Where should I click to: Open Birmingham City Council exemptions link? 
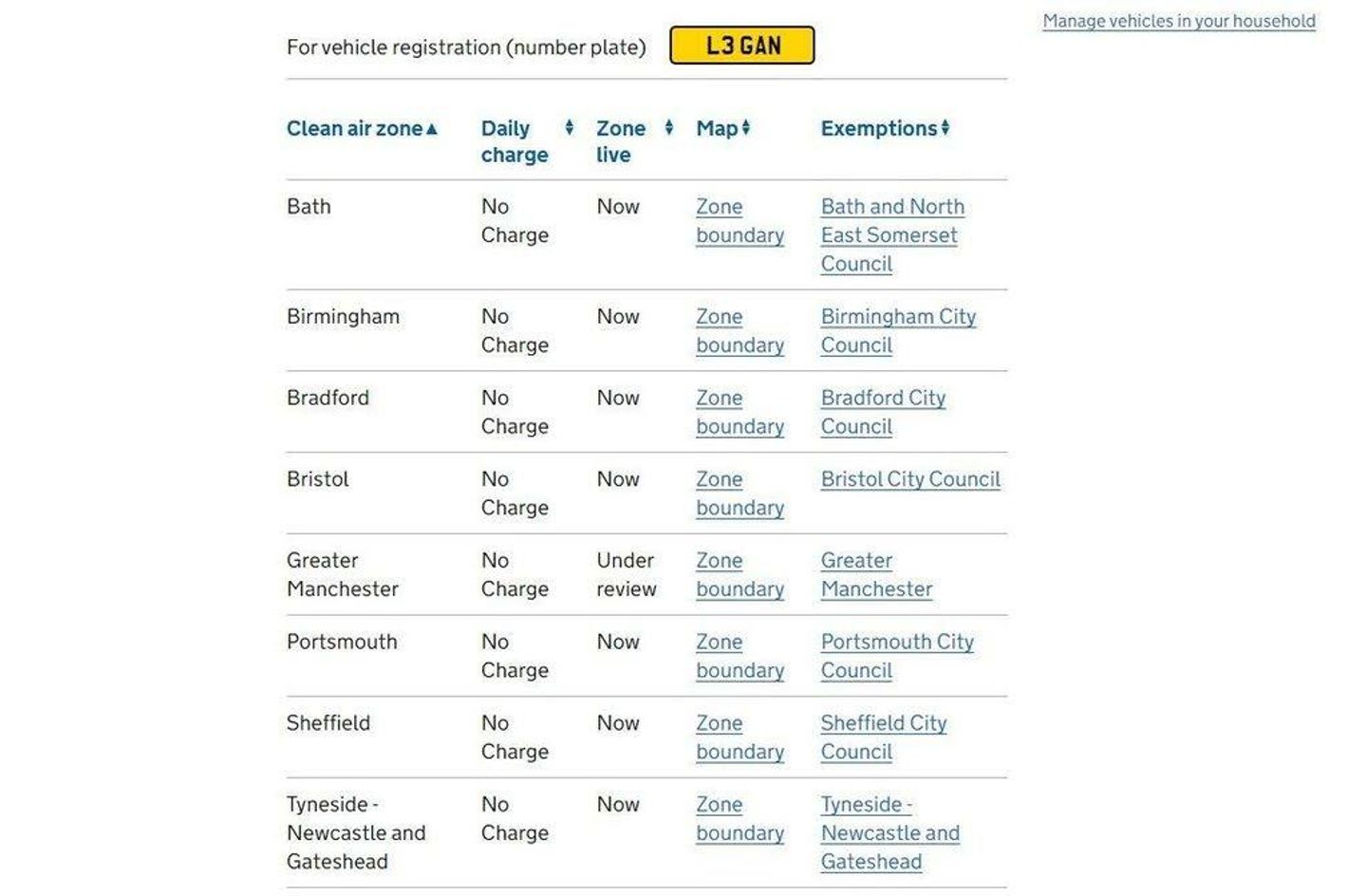pos(898,331)
